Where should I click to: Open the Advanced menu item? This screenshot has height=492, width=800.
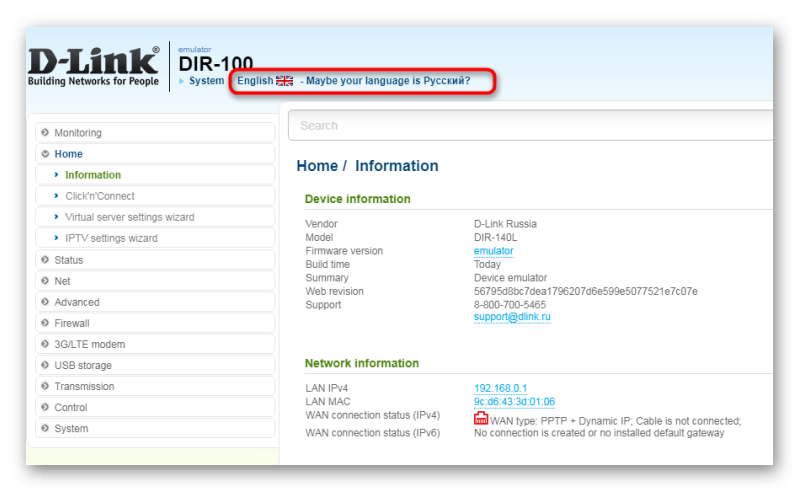click(155, 302)
